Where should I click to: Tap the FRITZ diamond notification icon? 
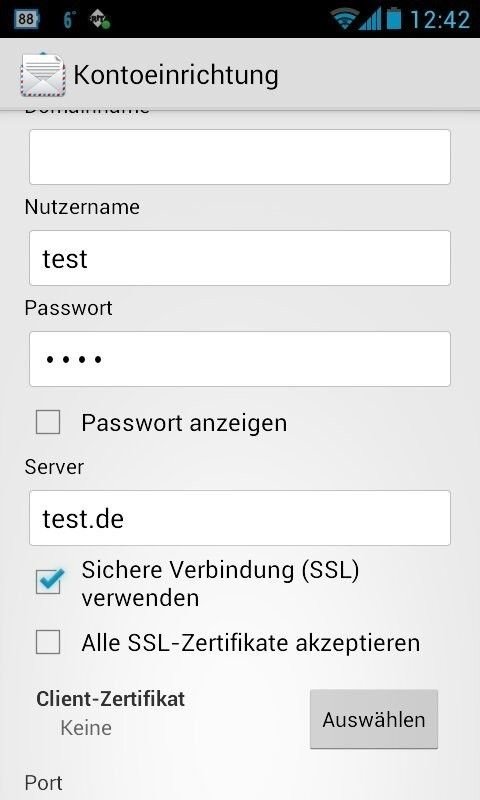coord(99,20)
